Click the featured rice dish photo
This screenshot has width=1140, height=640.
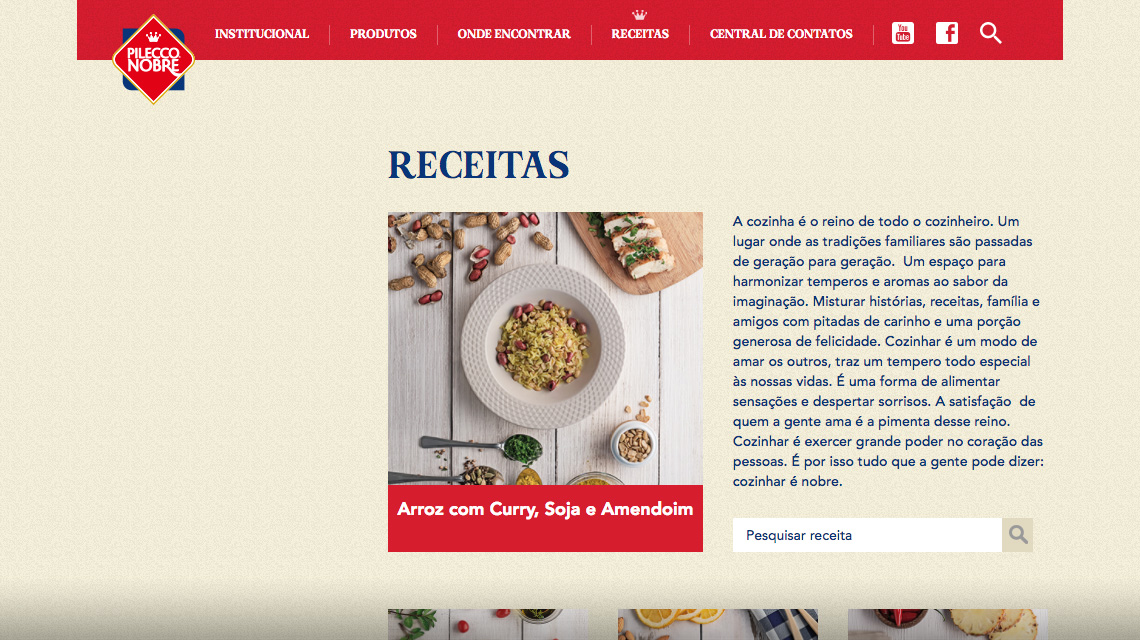click(545, 348)
